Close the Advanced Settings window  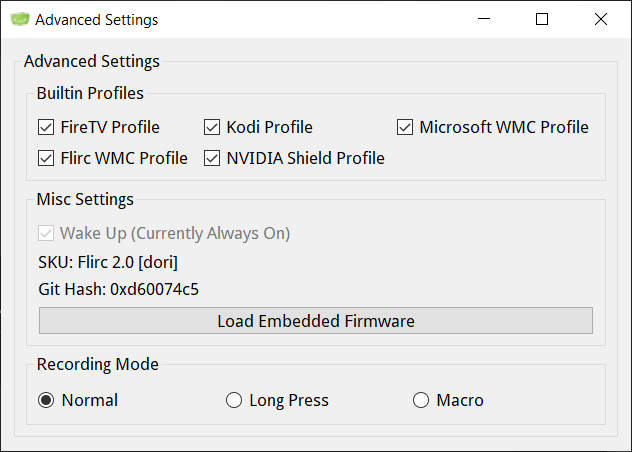pos(601,19)
